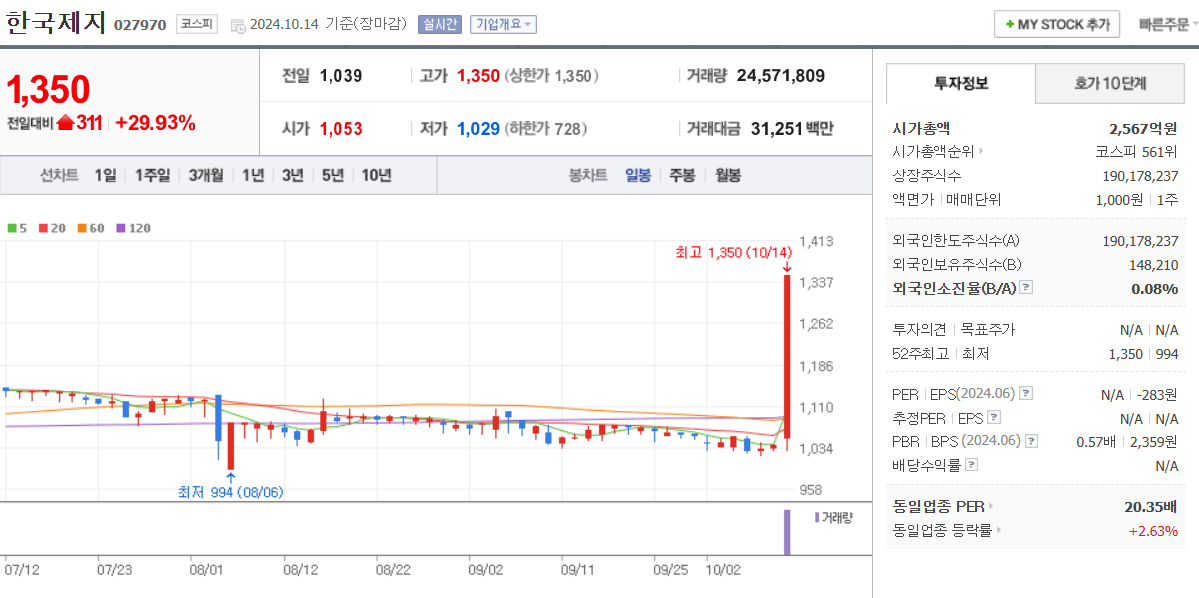Click the 52주최고 label
Screen dimensions: 1199x598
tap(921, 354)
